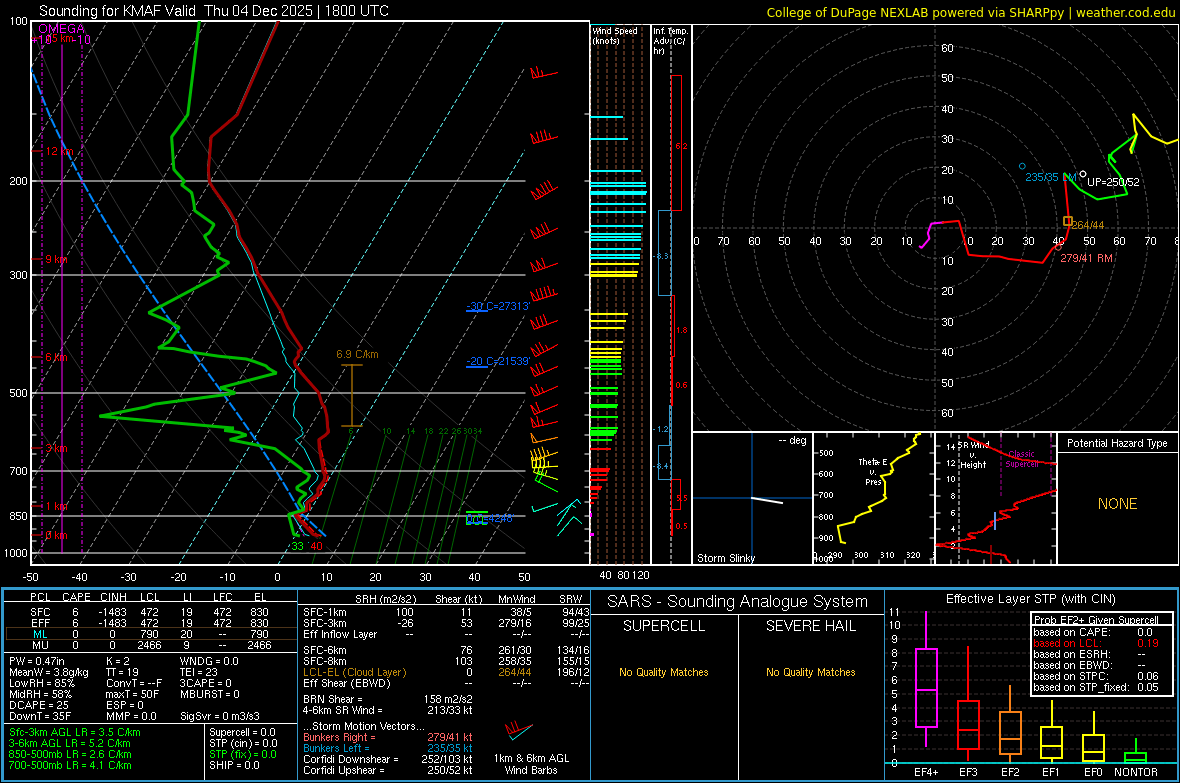The image size is (1180, 783).
Task: Click the 'SHIP = 0.0' index value
Action: 234,765
